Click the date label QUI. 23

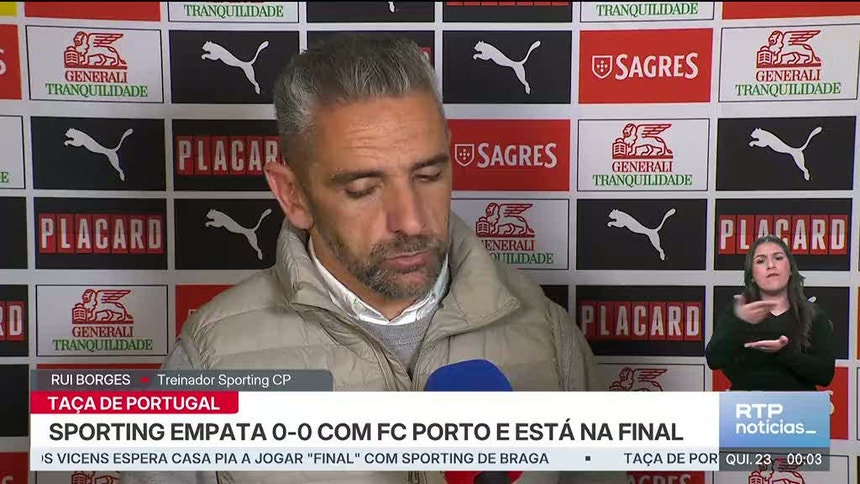[749, 459]
